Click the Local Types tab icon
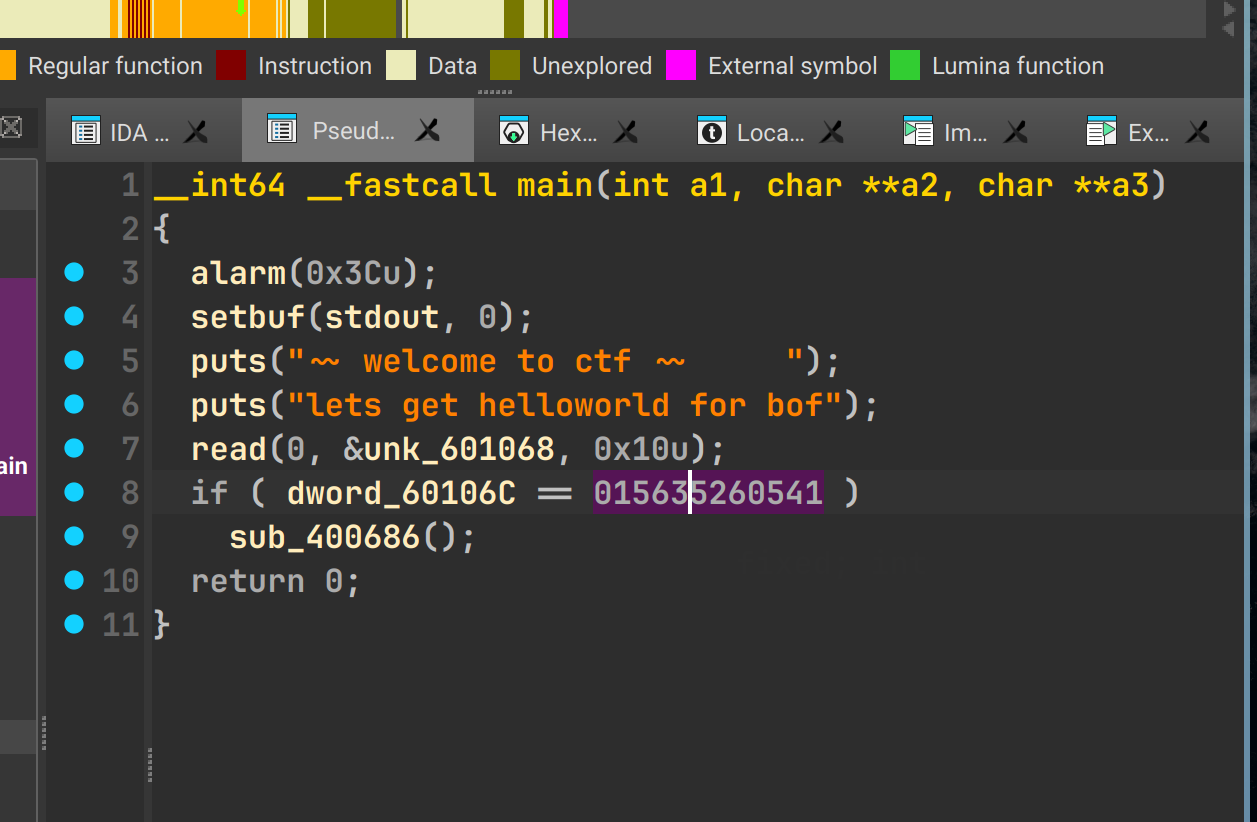1257x822 pixels. 712,131
